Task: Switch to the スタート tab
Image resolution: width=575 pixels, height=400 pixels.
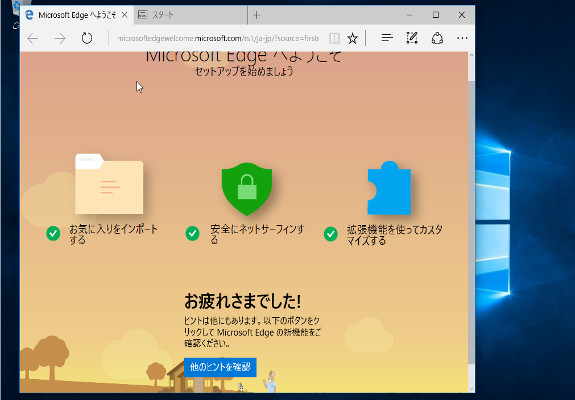Action: coord(191,15)
